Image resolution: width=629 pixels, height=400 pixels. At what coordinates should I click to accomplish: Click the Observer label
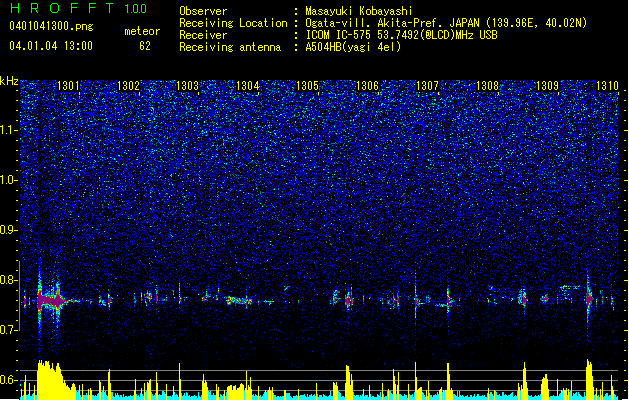[203, 11]
